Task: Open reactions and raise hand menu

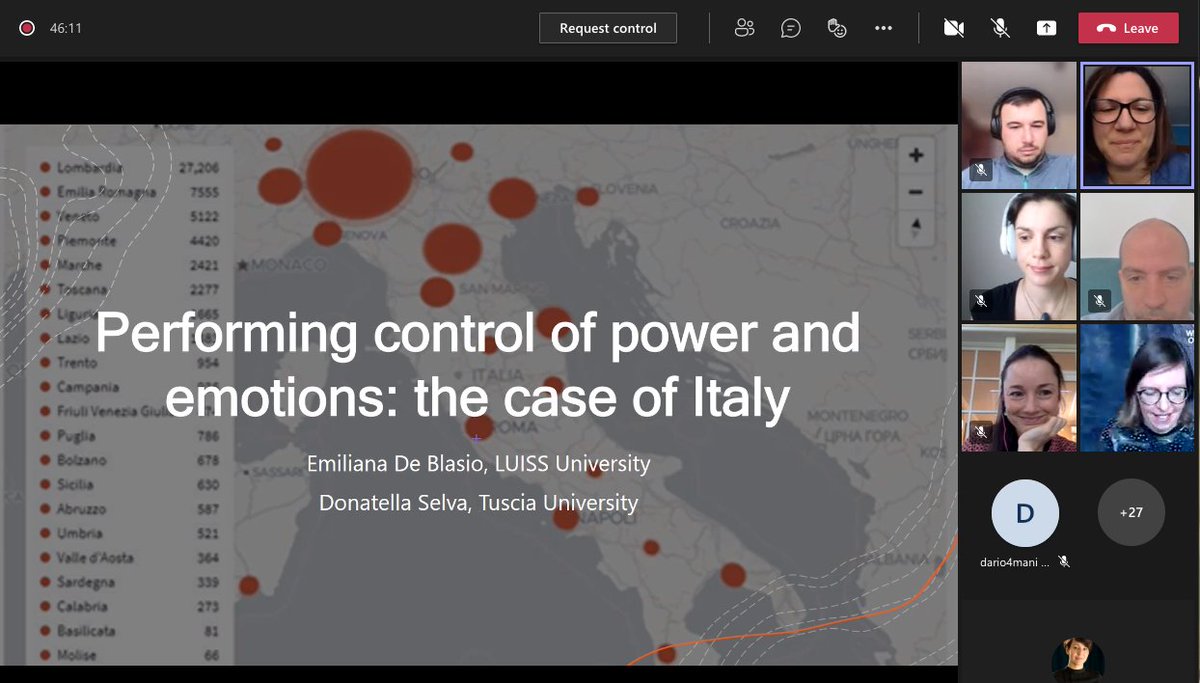Action: 837,28
